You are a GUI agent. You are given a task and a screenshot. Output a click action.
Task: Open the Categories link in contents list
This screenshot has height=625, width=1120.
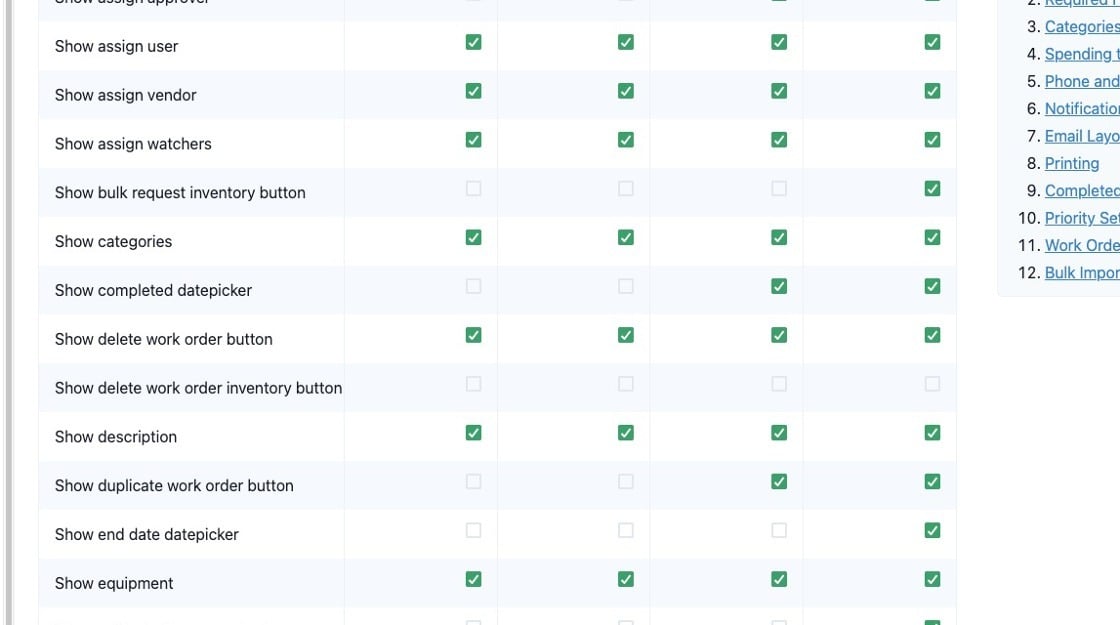[1082, 26]
